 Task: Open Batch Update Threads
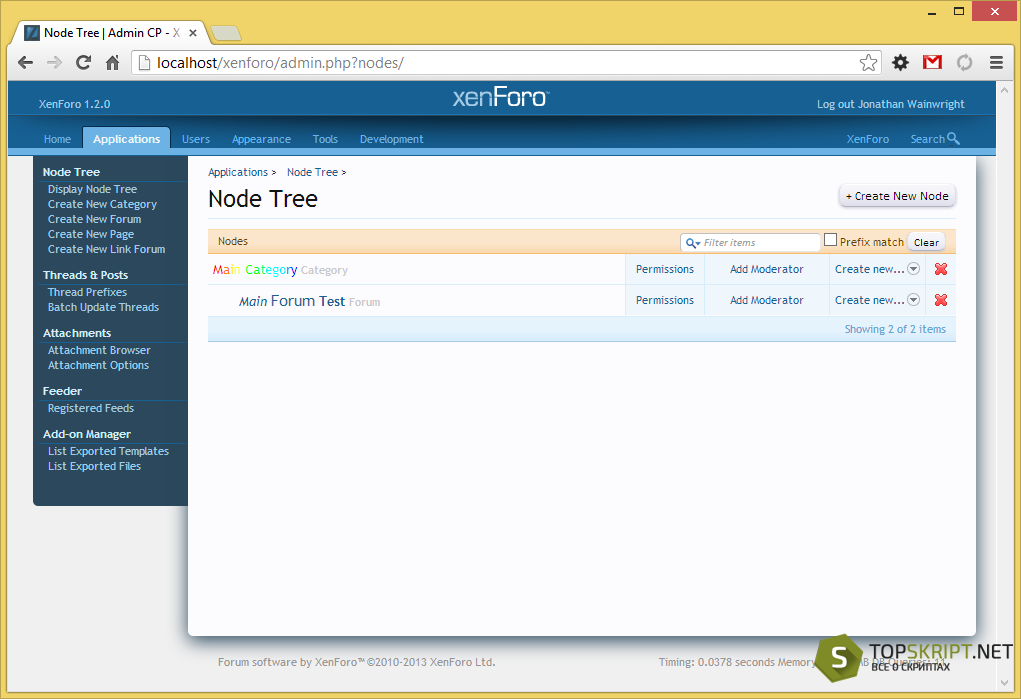(x=103, y=307)
